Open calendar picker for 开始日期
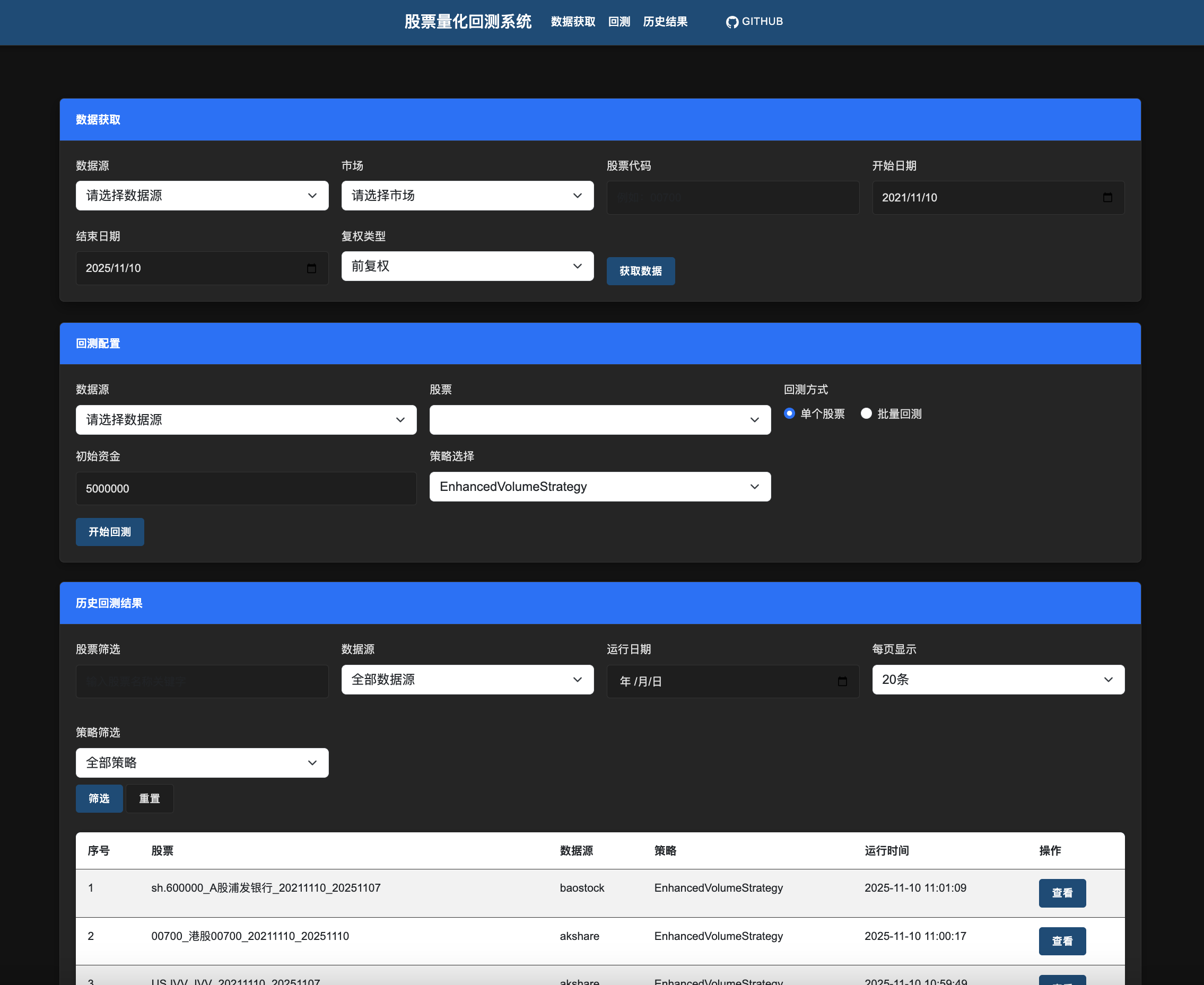Image resolution: width=1204 pixels, height=985 pixels. [x=1107, y=197]
